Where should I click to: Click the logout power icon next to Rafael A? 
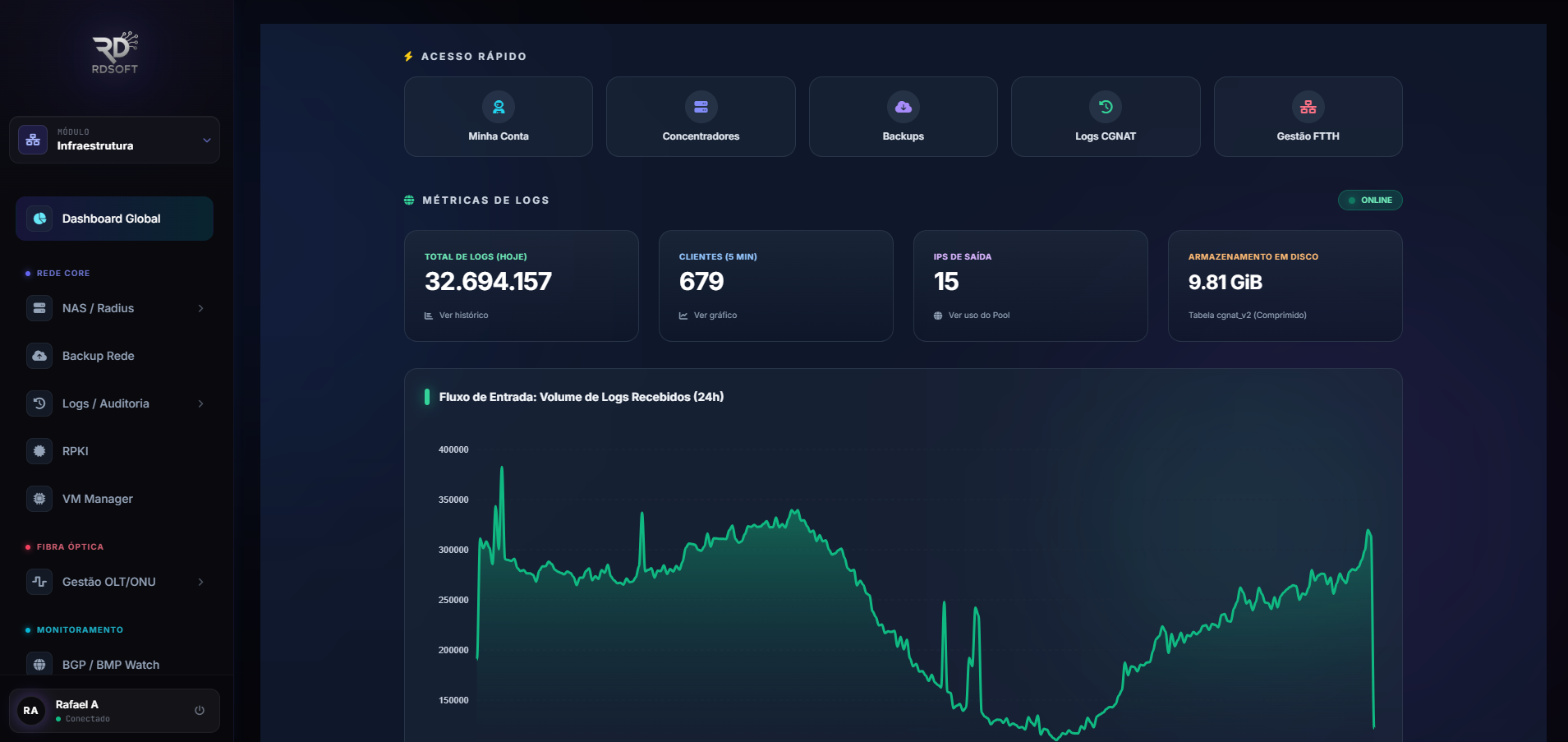coord(200,710)
